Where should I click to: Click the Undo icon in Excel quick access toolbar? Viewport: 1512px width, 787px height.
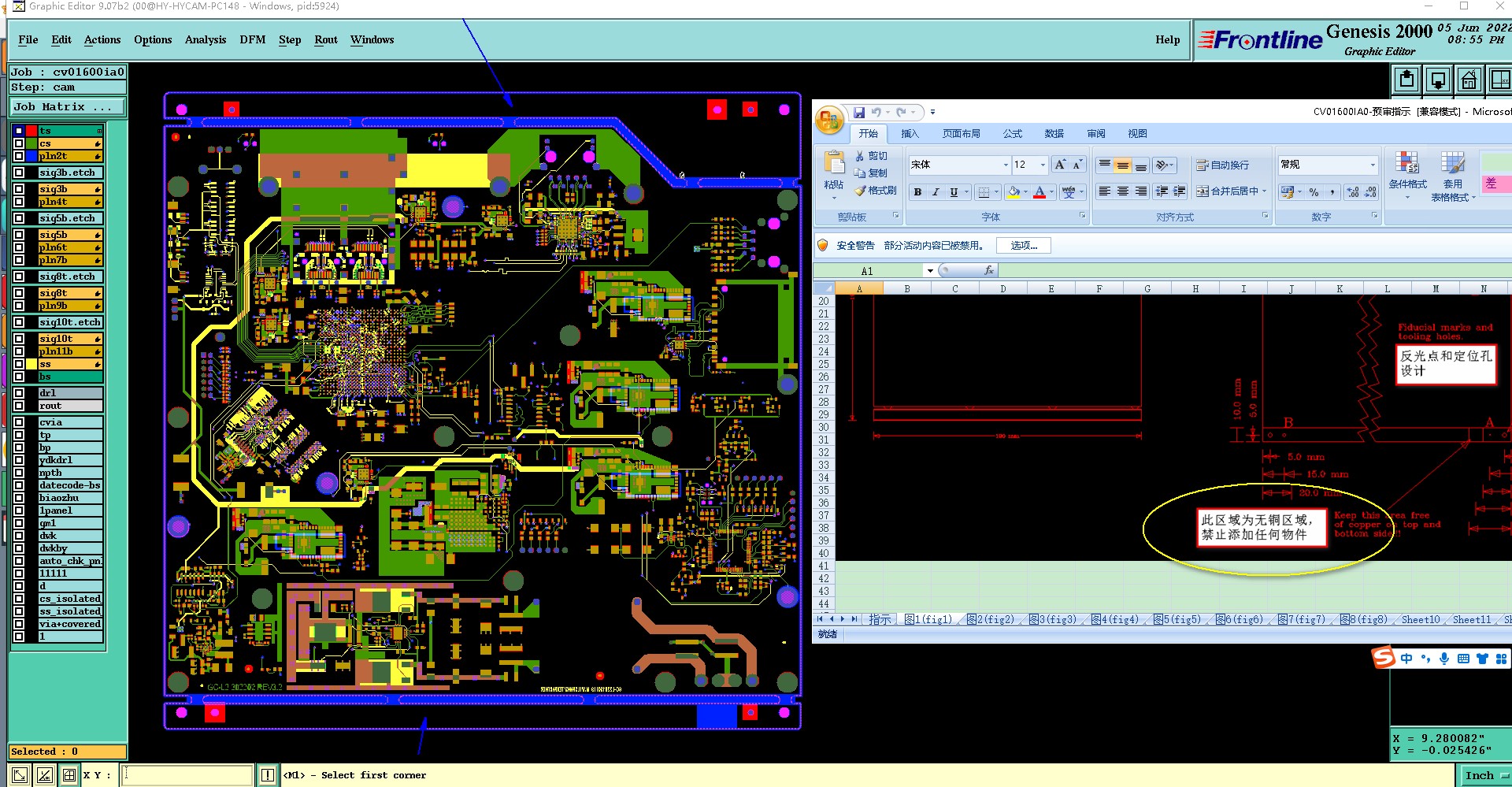[876, 113]
